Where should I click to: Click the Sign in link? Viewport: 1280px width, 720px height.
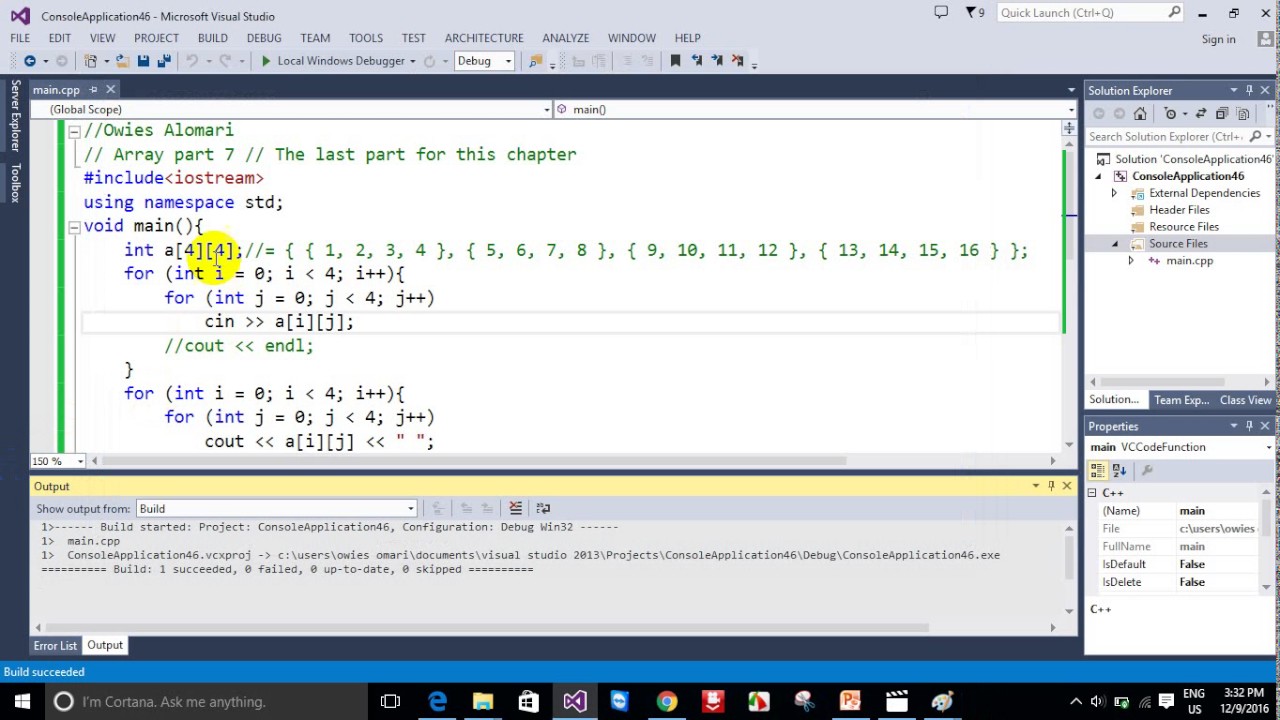click(1218, 39)
